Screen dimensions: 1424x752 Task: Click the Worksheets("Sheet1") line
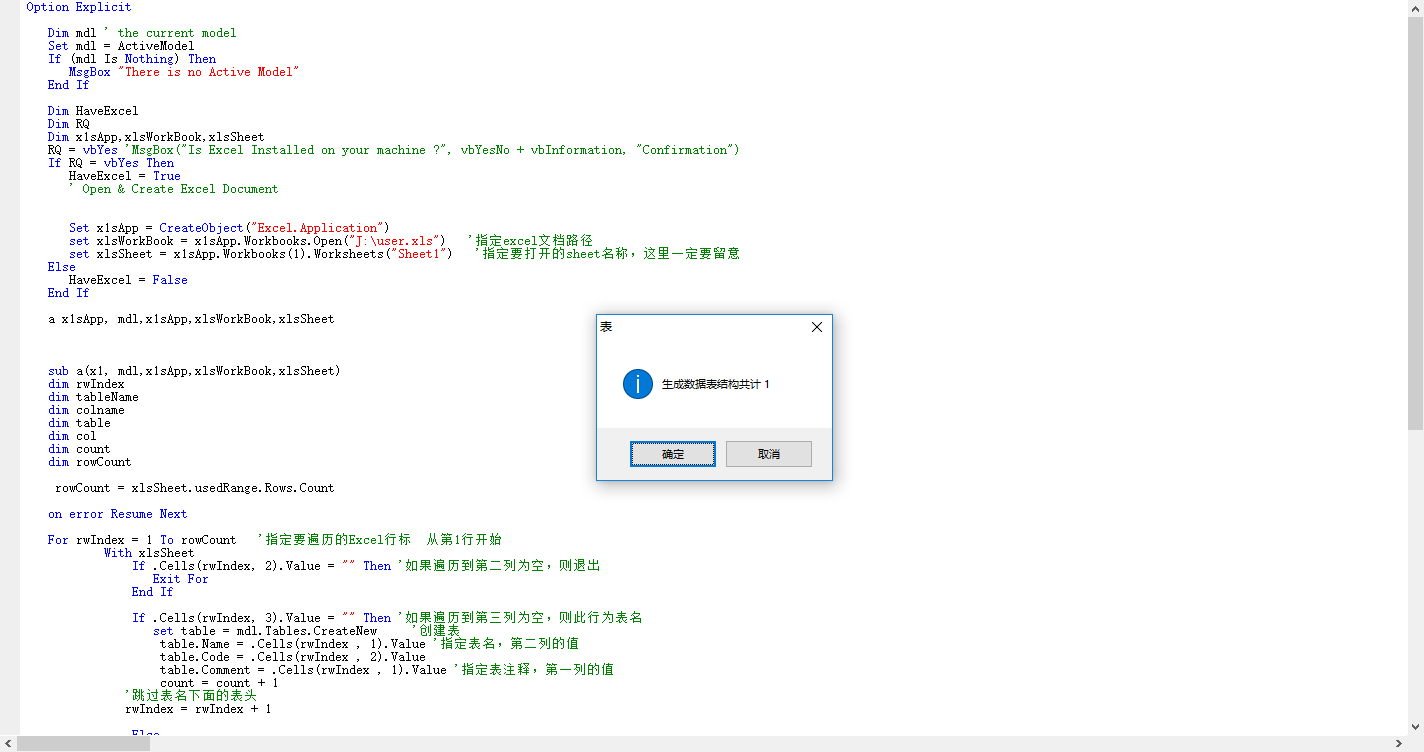coord(404,254)
